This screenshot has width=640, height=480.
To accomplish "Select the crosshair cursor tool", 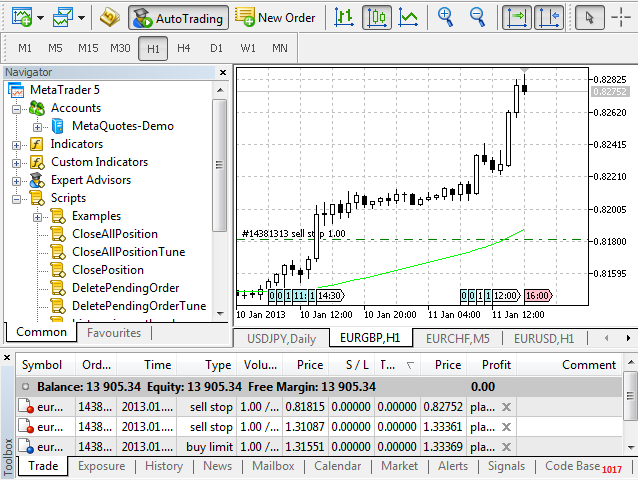I will pyautogui.click(x=623, y=17).
